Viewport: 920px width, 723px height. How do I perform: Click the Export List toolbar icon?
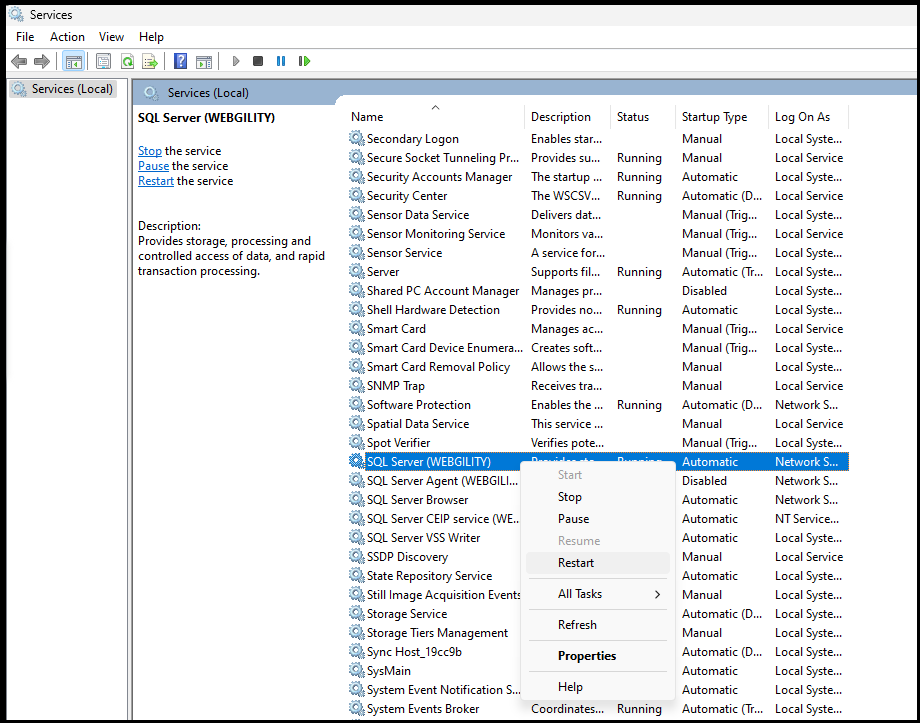coord(150,61)
